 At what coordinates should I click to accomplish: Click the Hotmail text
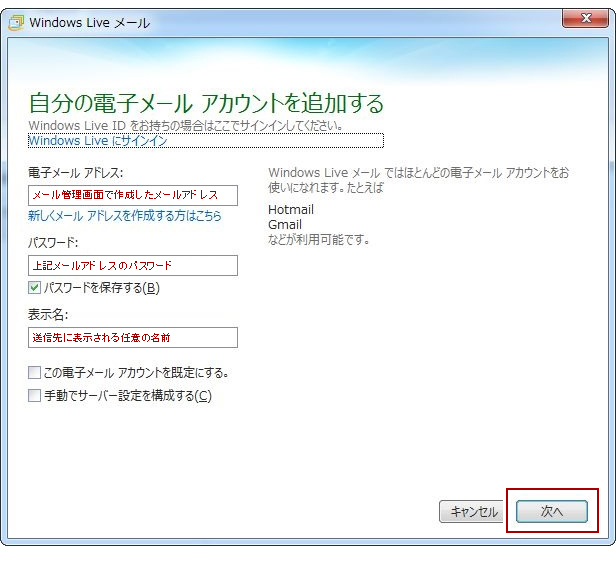pos(291,209)
